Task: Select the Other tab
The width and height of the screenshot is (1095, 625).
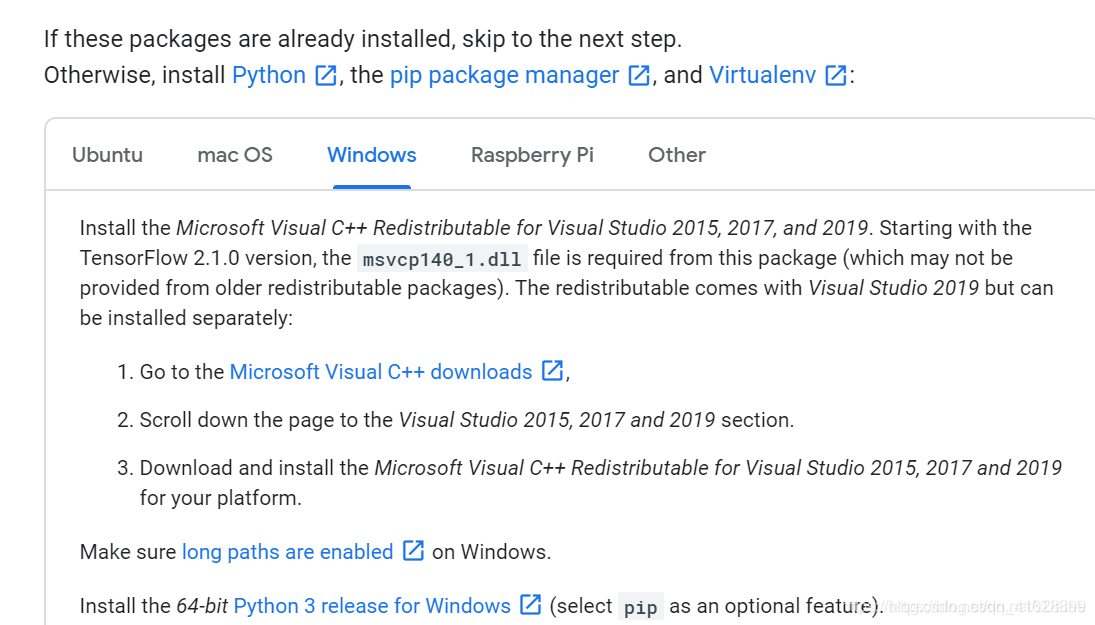Action: pyautogui.click(x=677, y=155)
